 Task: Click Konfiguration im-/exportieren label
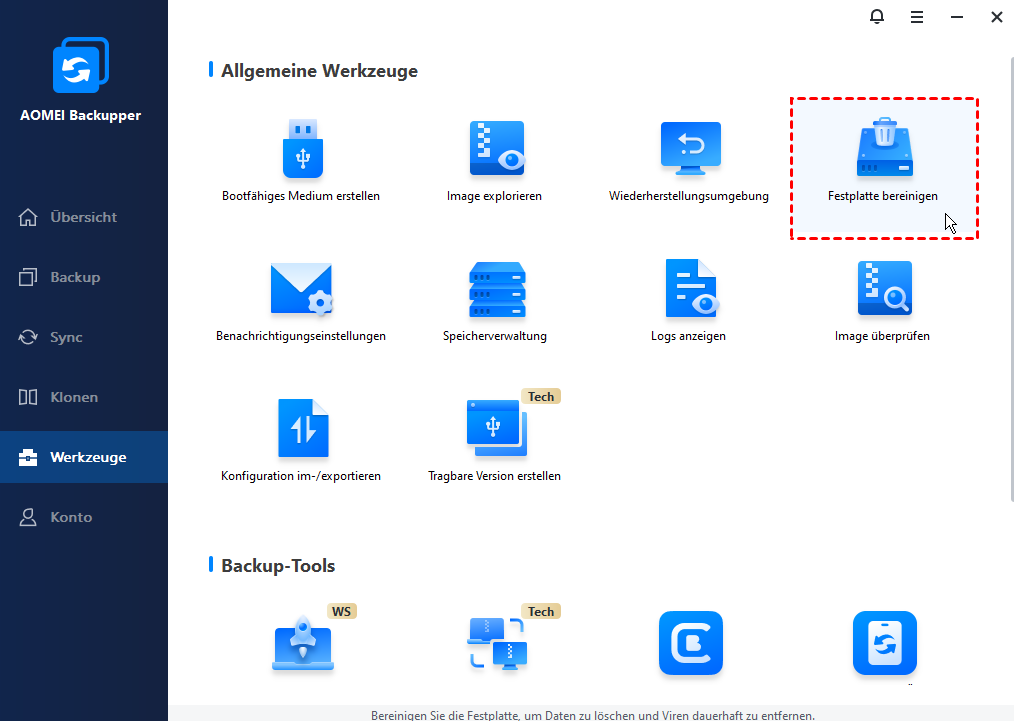click(x=301, y=476)
